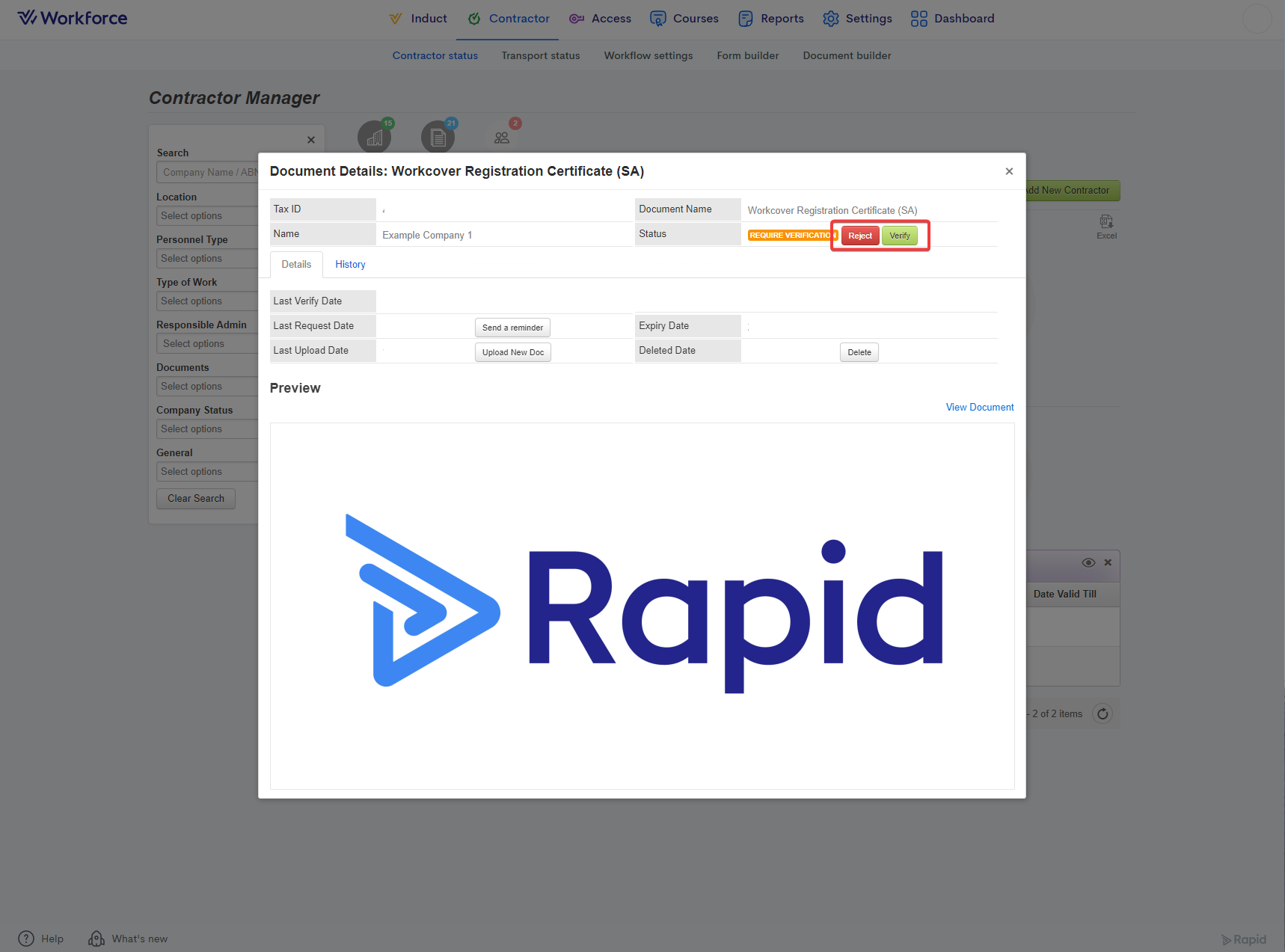The height and width of the screenshot is (952, 1285).
Task: Open Help at bottom left
Action: coord(41,939)
